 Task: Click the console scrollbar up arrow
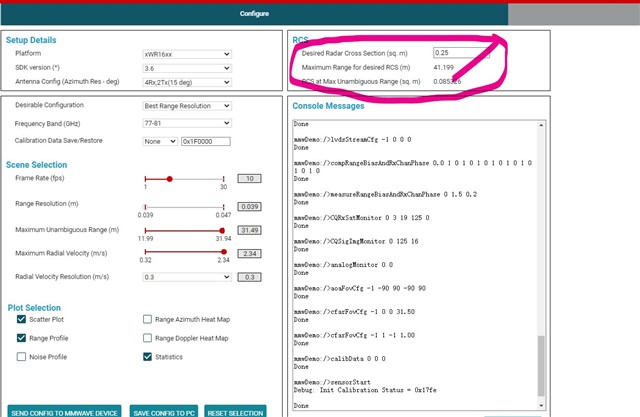tap(541, 125)
